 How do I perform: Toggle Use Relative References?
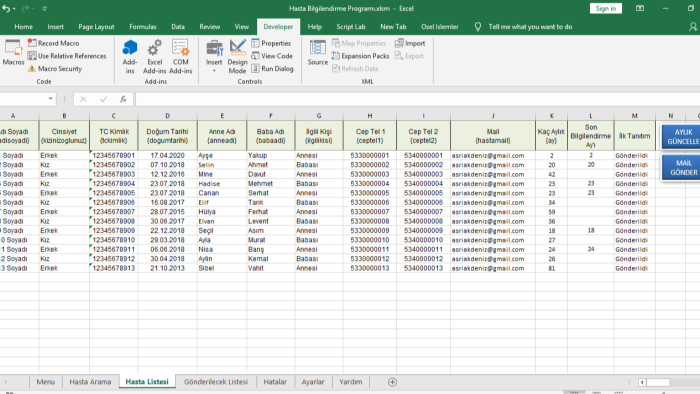click(x=67, y=56)
